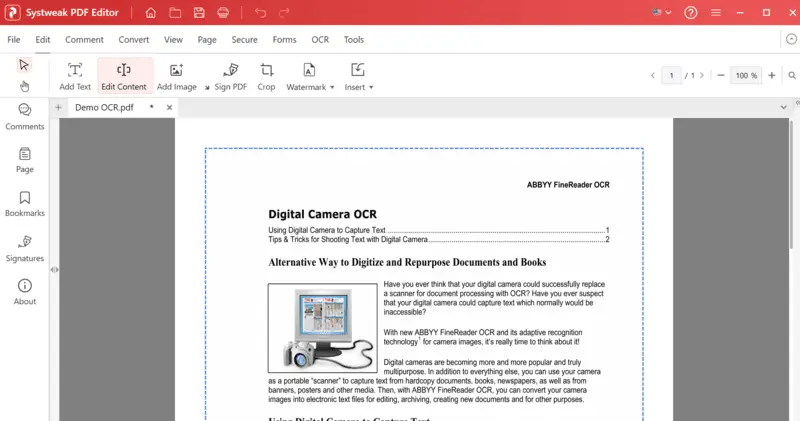Viewport: 800px width, 421px height.
Task: Choose the Add Text tool
Action: click(75, 77)
